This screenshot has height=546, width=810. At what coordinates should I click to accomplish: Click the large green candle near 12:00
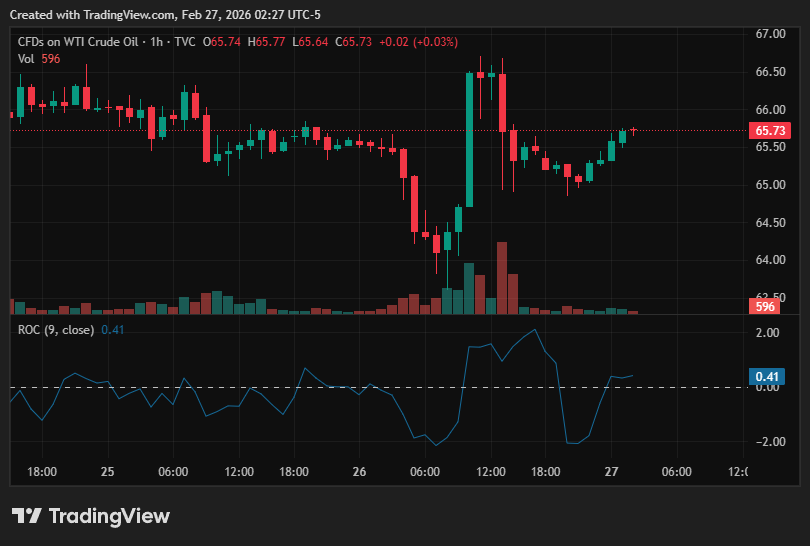point(470,139)
